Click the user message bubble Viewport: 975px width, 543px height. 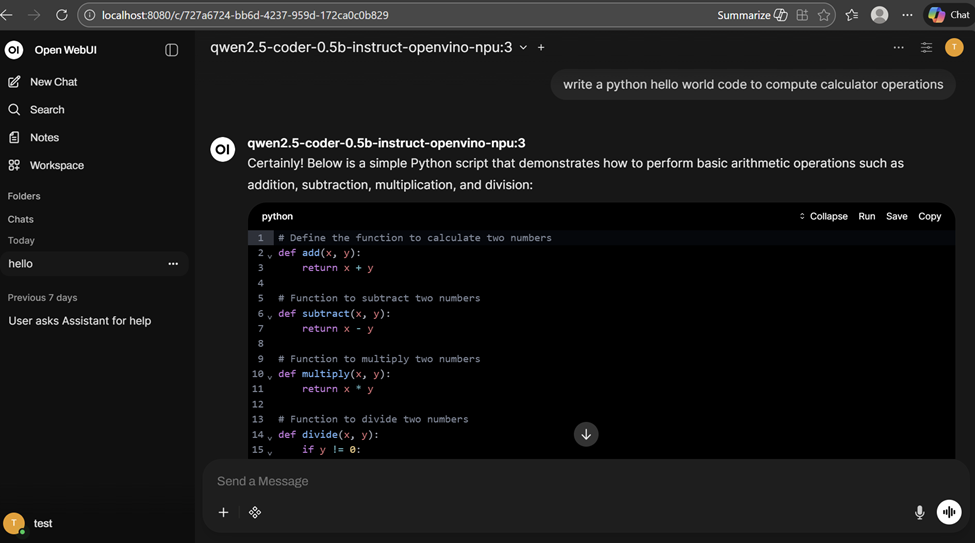click(x=753, y=85)
